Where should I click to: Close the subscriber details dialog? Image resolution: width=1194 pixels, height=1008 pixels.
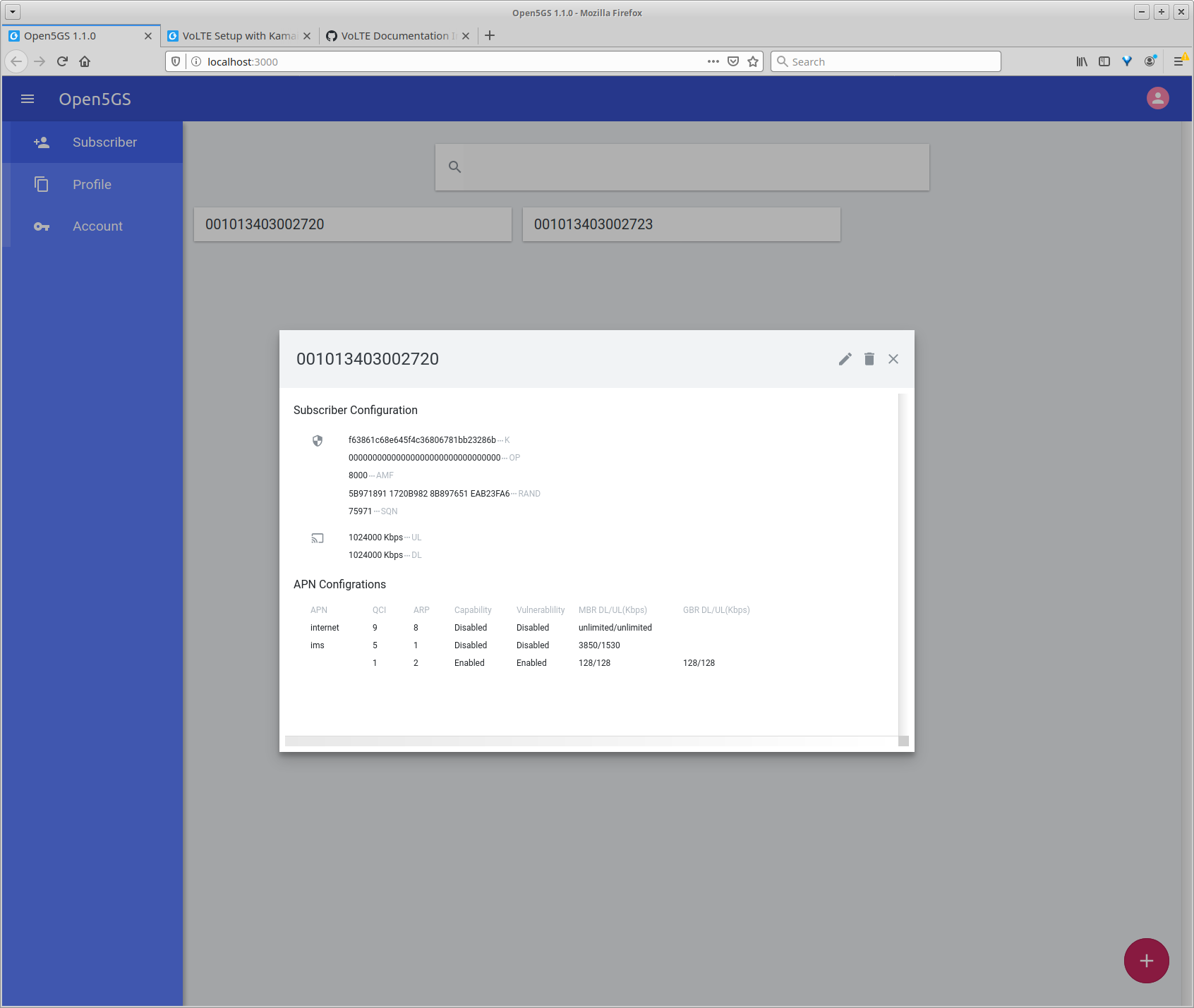pos(893,359)
